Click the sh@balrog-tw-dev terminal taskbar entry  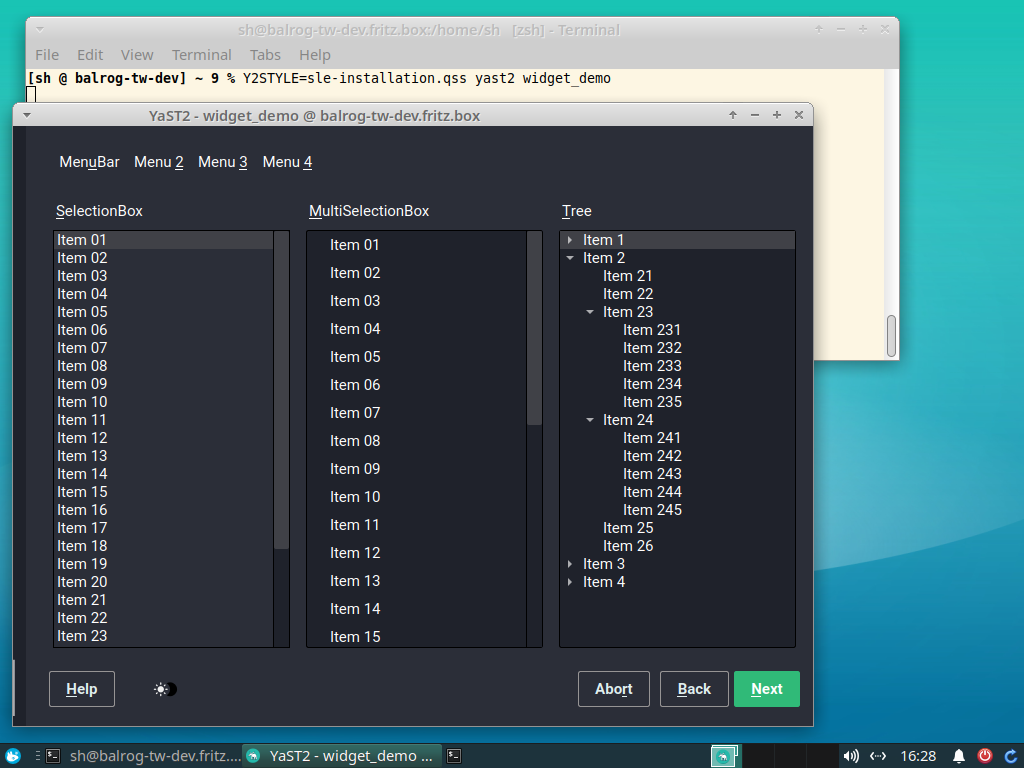(x=143, y=756)
